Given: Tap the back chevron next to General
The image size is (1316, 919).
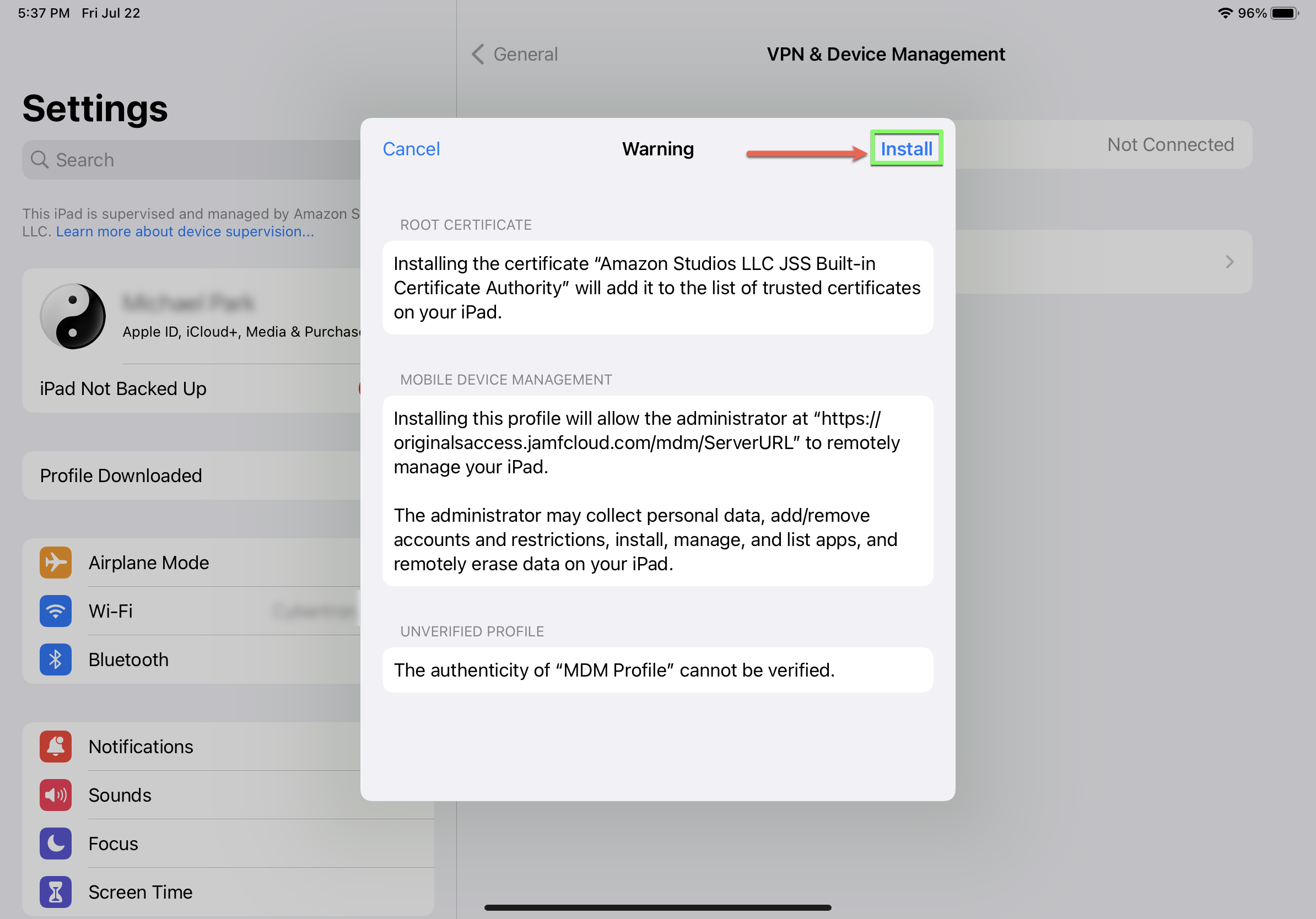Looking at the screenshot, I should click(478, 54).
